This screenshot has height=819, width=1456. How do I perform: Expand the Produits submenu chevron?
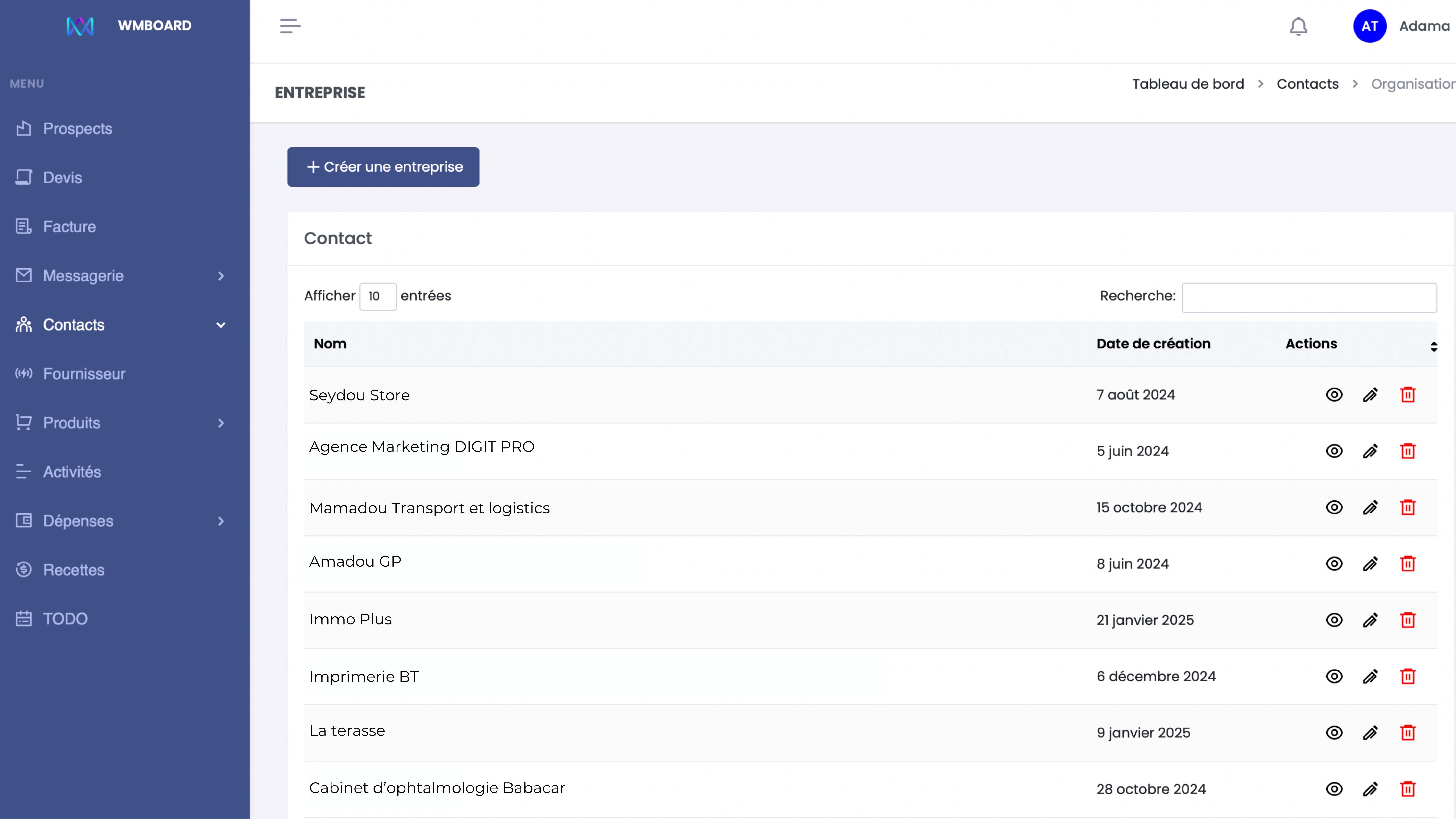[221, 423]
